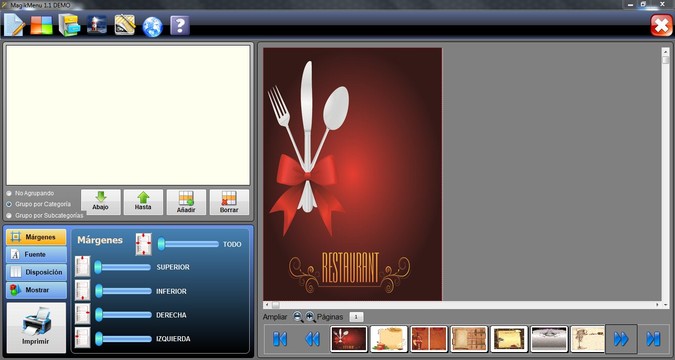The height and width of the screenshot is (360, 675).
Task: Jump to first template with skip-back button
Action: pyautogui.click(x=279, y=339)
